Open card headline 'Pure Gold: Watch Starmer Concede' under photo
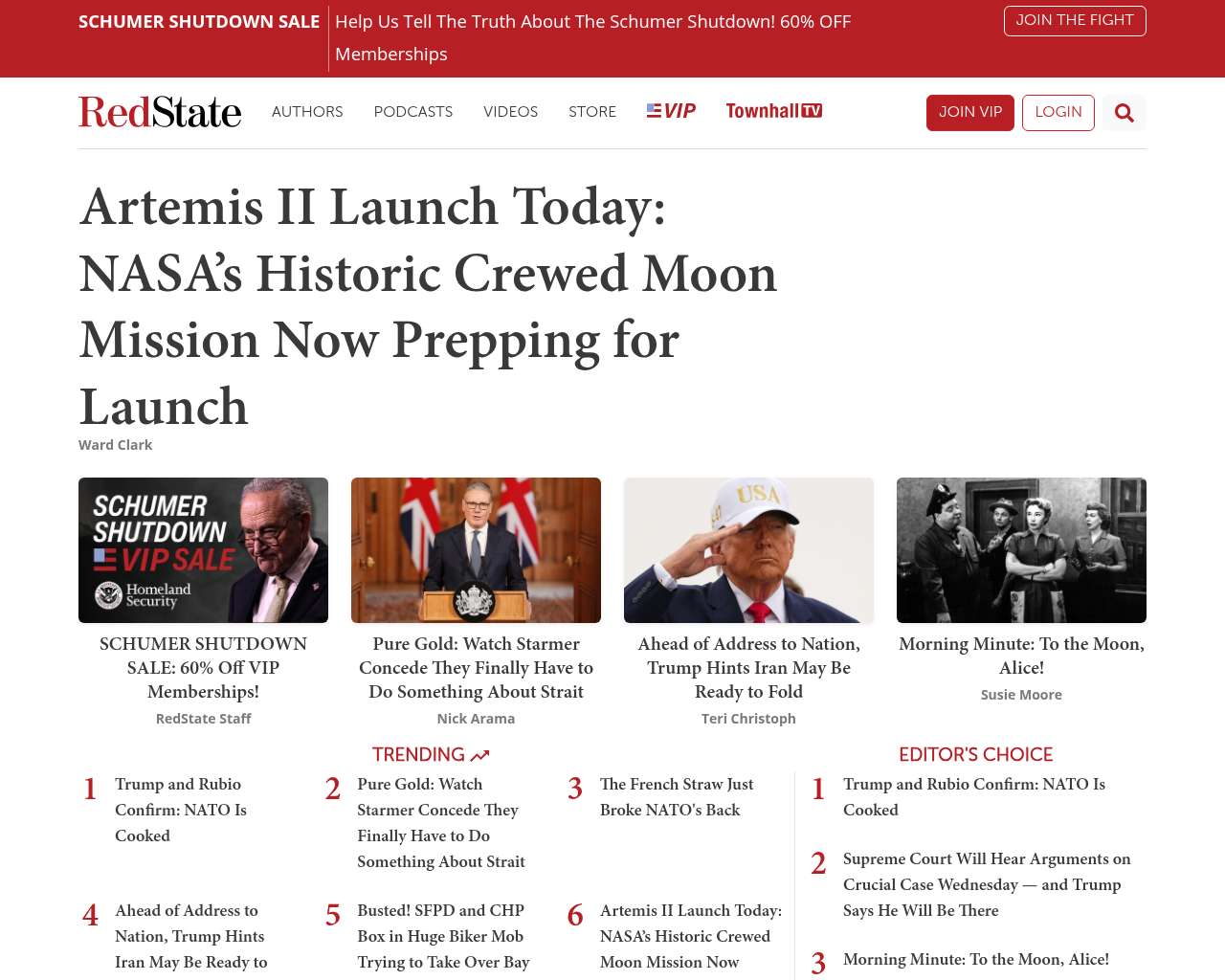Viewport: 1225px width, 980px height. click(476, 668)
